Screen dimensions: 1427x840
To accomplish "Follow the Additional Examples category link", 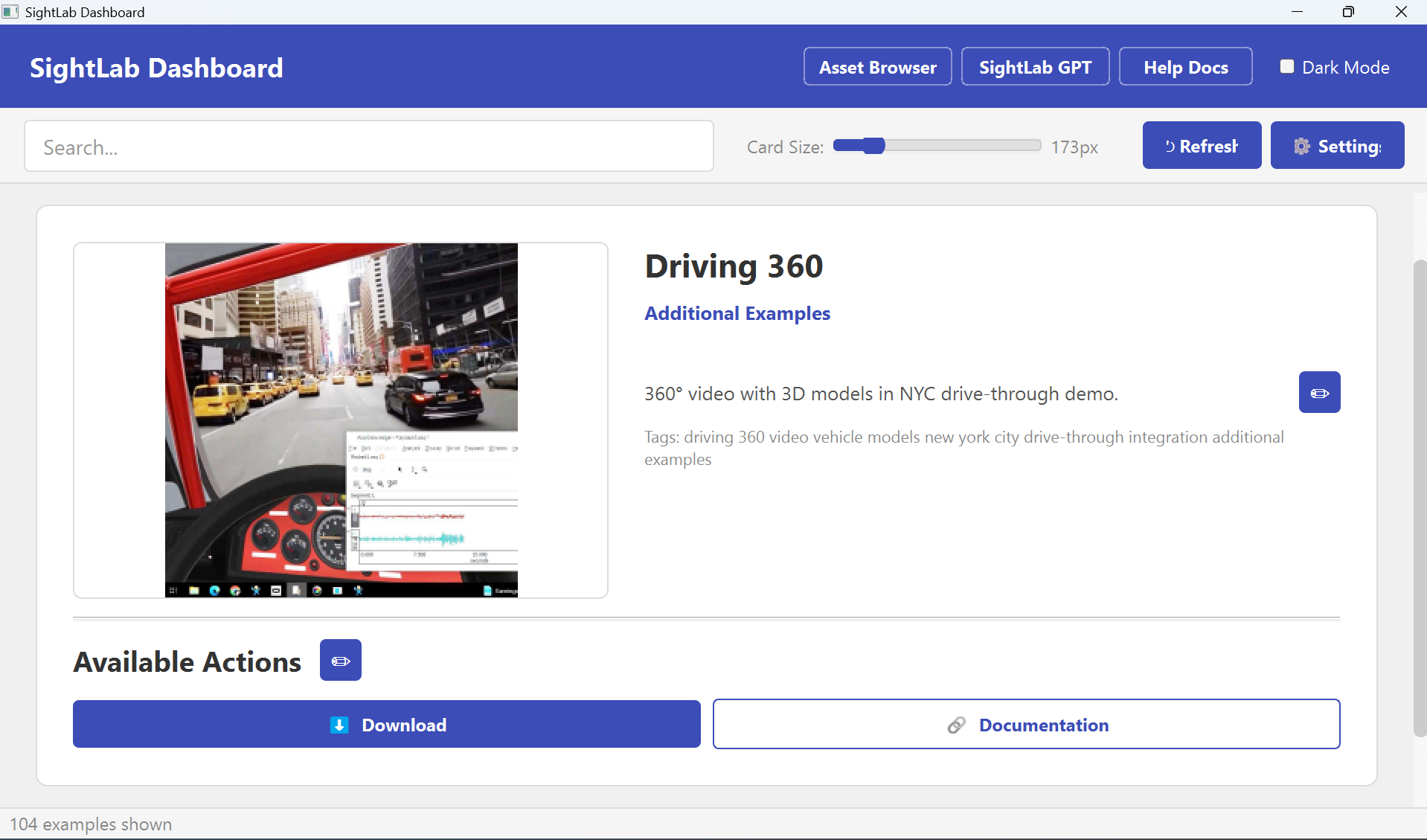I will coord(737,313).
